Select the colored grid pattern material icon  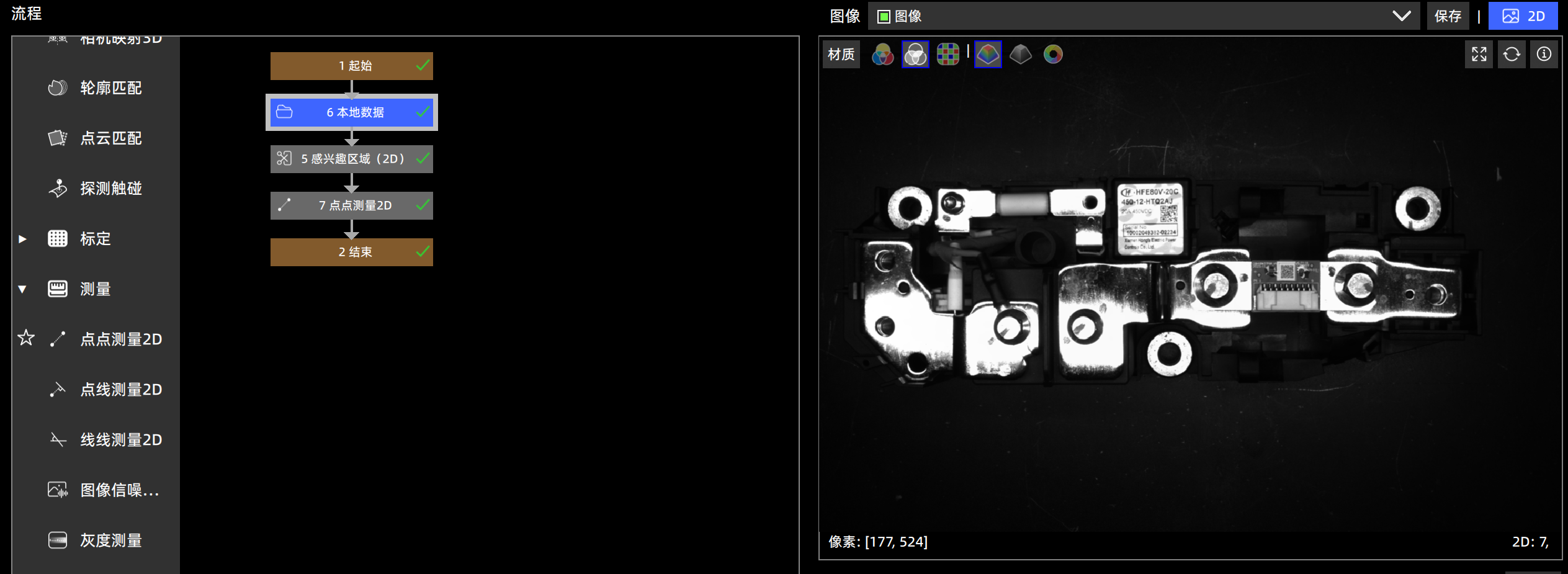(948, 55)
